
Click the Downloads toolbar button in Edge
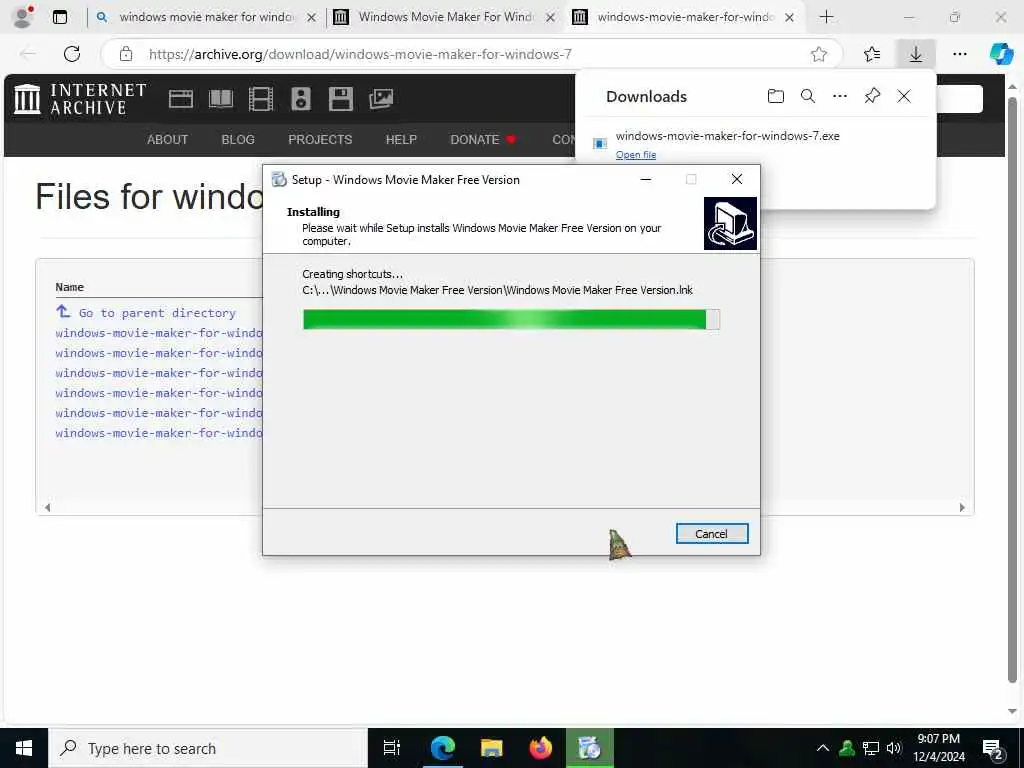pos(916,54)
